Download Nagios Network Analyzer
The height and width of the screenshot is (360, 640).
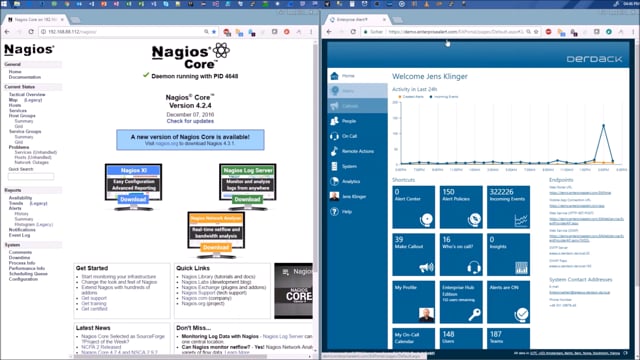pos(216,247)
